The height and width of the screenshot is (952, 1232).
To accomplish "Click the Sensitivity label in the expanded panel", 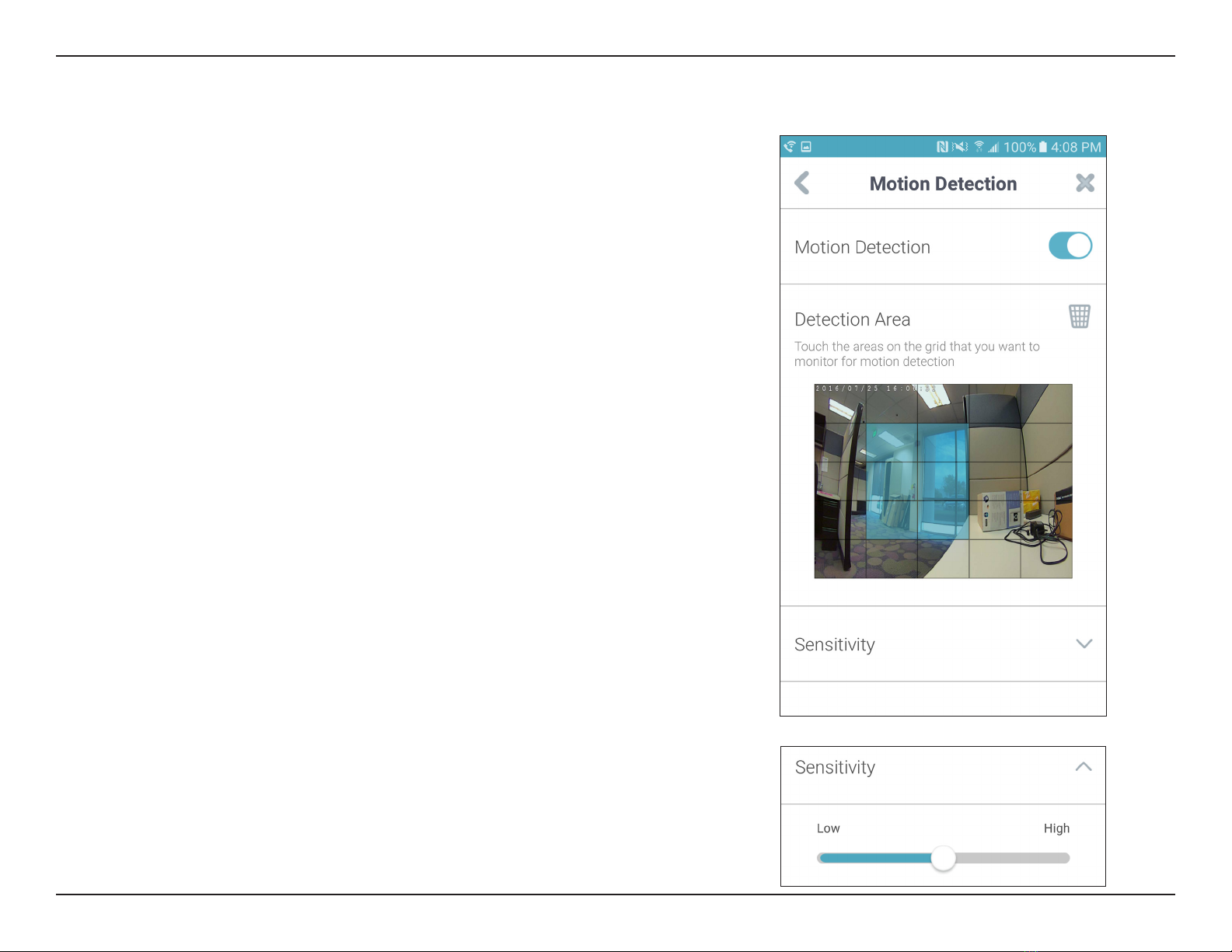I will [x=835, y=768].
